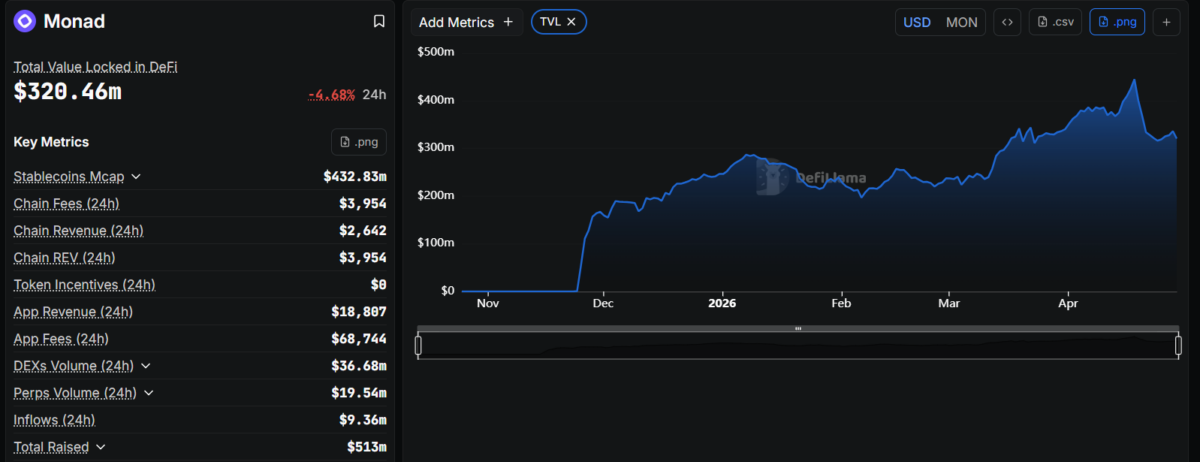Expand the Perps Volume (24h) row

tap(149, 393)
